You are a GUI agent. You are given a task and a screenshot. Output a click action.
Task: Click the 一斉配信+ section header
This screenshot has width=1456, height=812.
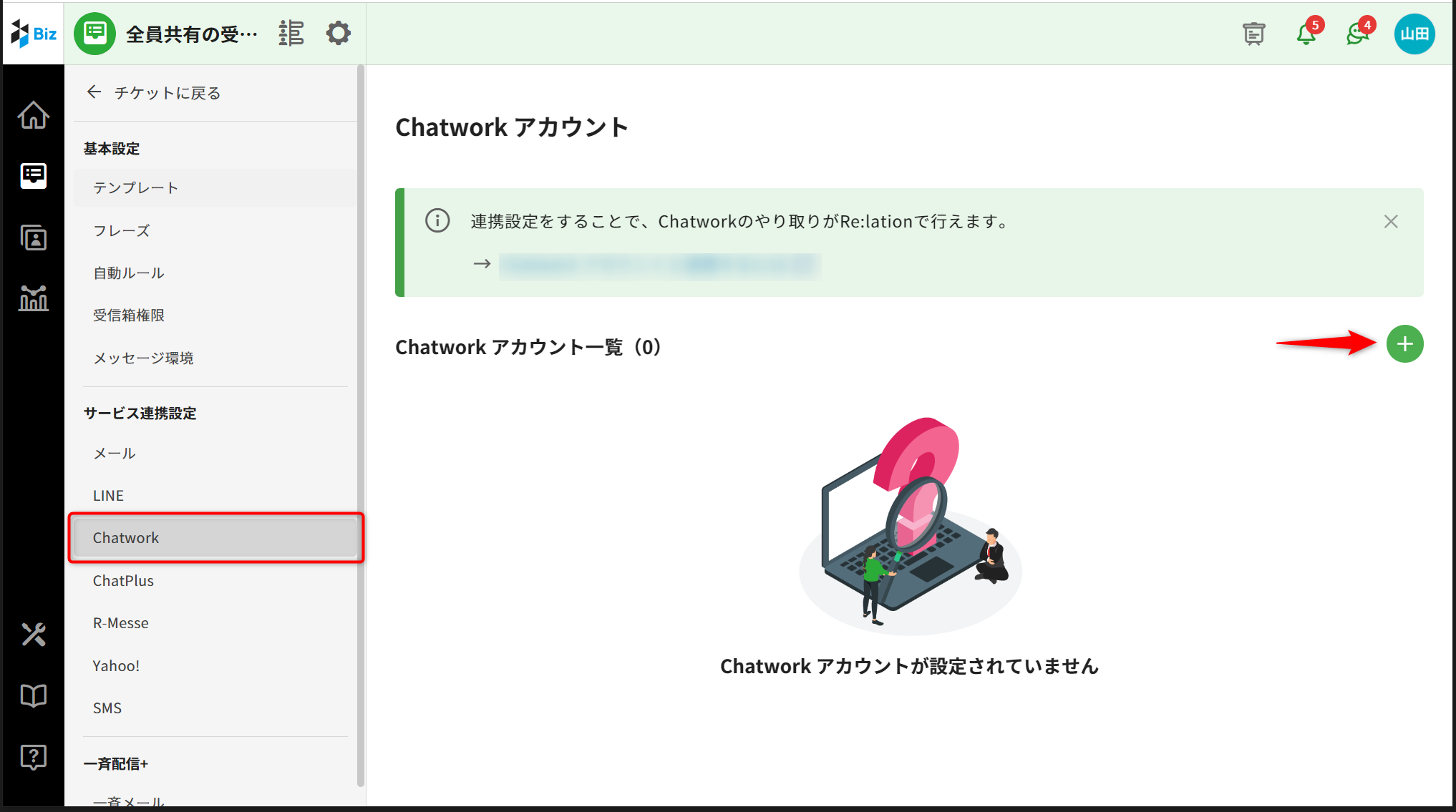[x=116, y=764]
